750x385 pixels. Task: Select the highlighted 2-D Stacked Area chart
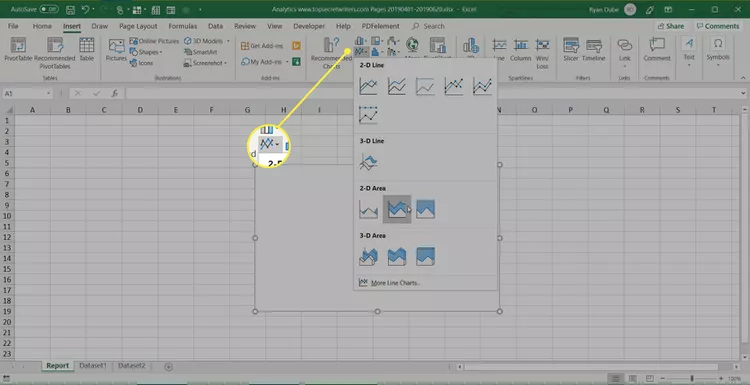pyautogui.click(x=397, y=209)
